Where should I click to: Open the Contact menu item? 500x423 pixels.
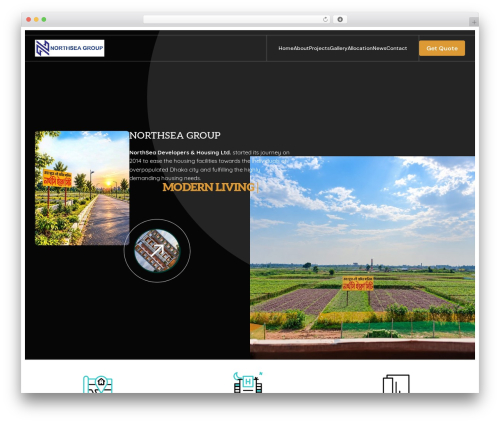click(x=397, y=48)
